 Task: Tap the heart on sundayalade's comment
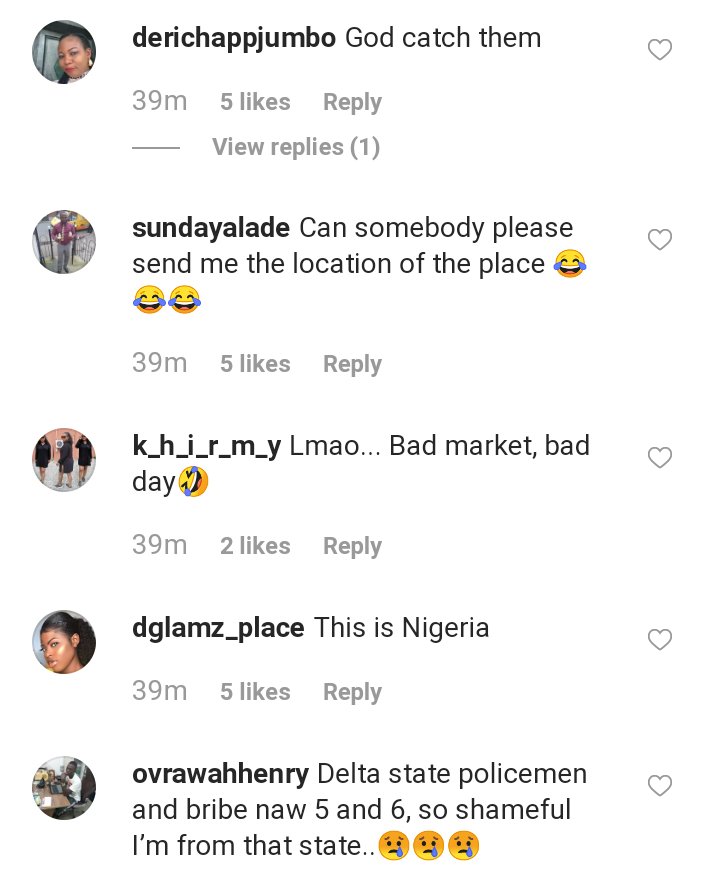click(660, 240)
